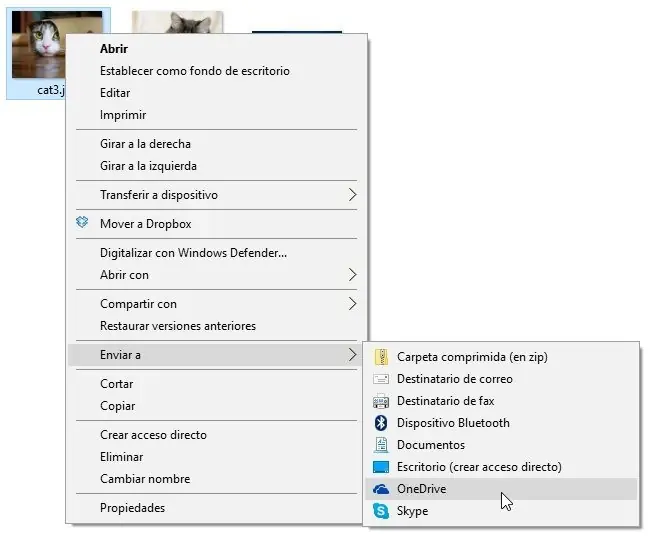Expand the Enviar a submenu arrow
650x553 pixels.
(x=352, y=354)
